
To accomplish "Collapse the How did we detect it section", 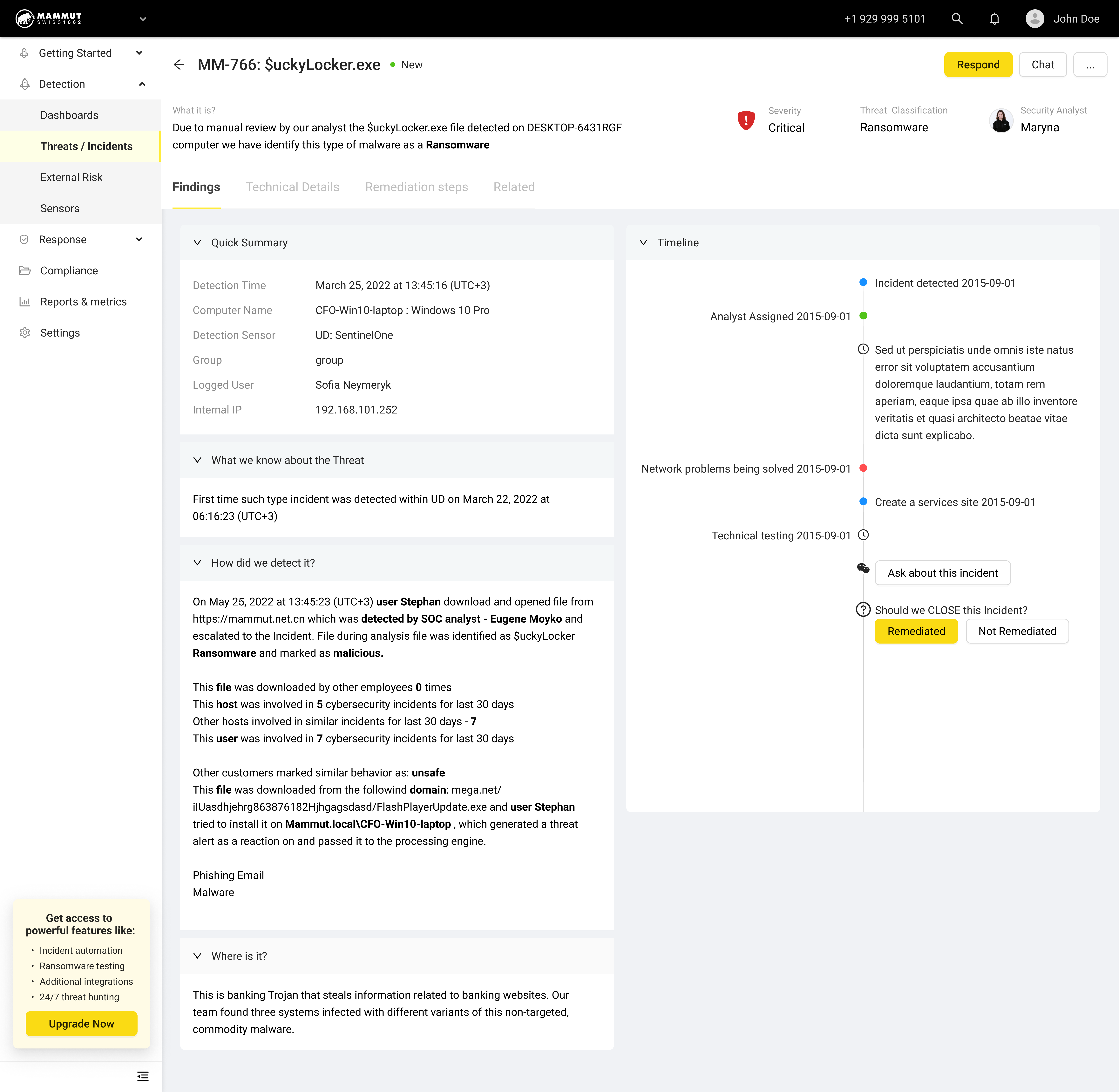I will (x=197, y=563).
